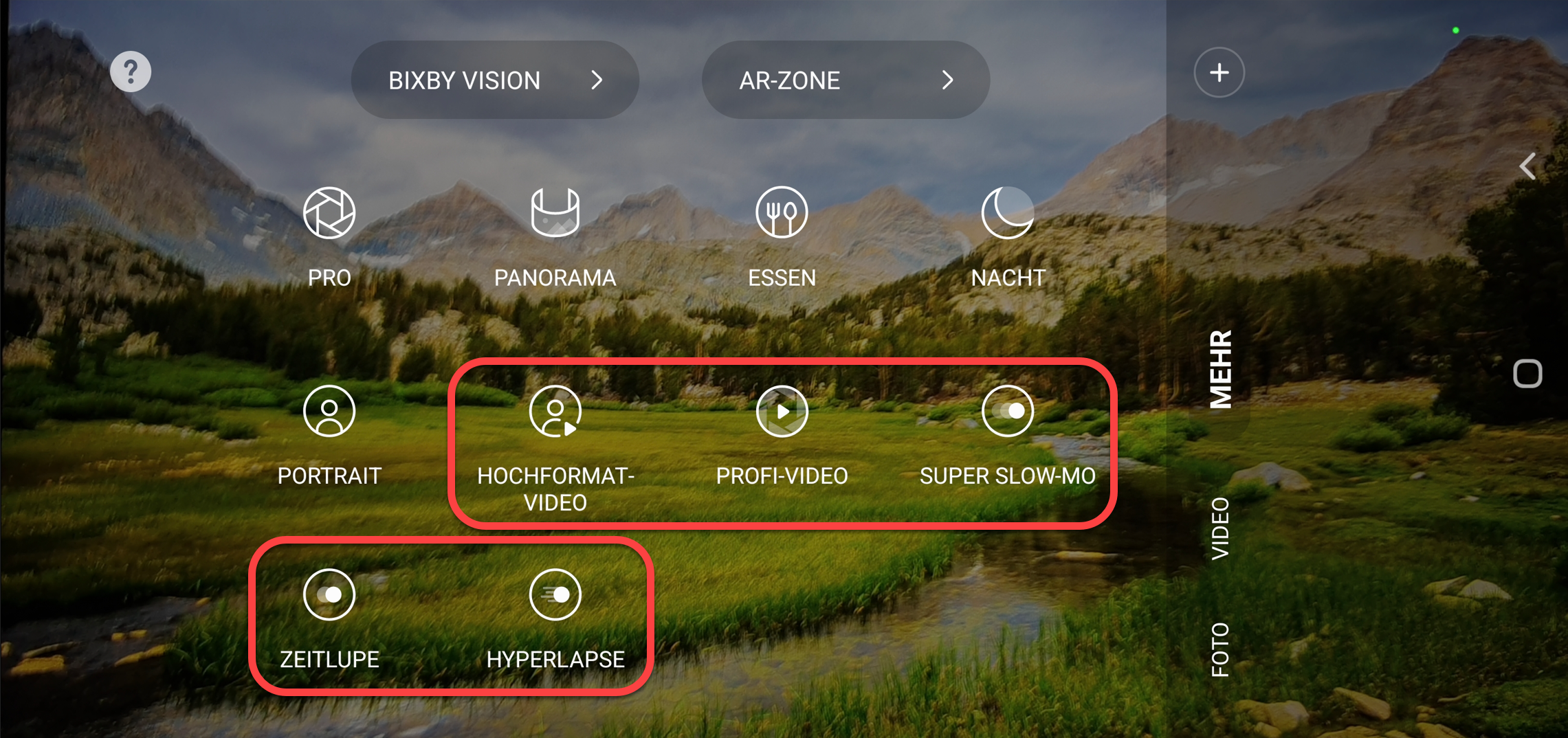Viewport: 1568px width, 738px height.
Task: Activate the Nacht moon icon
Action: 1008,212
